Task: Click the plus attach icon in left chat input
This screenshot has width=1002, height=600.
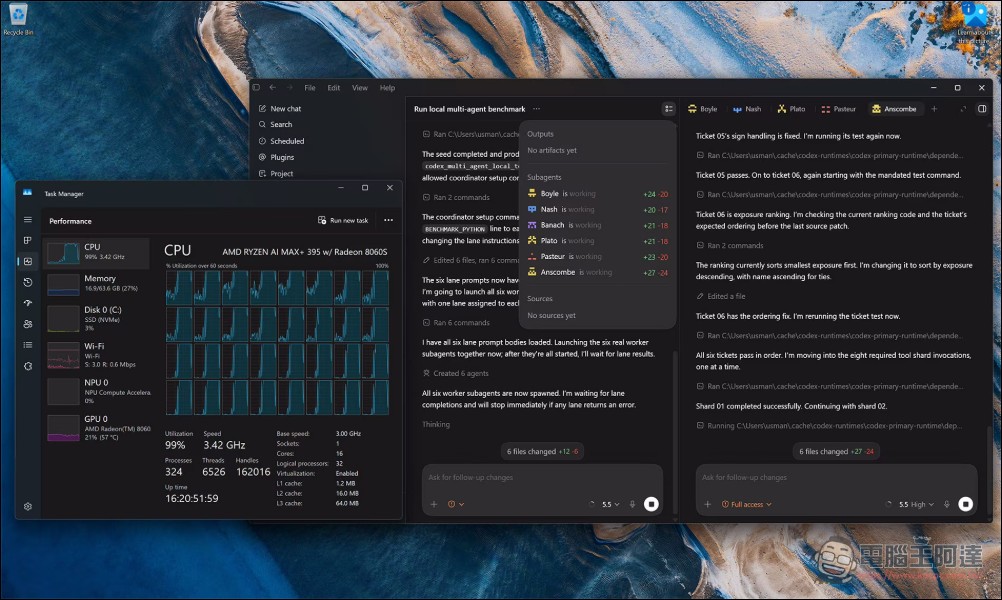Action: pyautogui.click(x=434, y=504)
